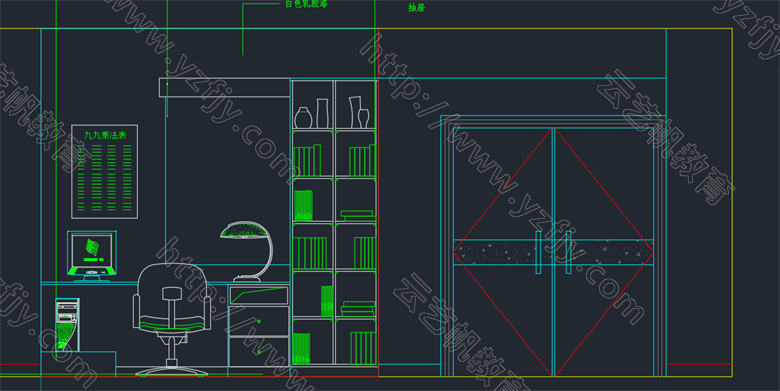780x391 pixels.
Task: Select the wall-mounted shelf above desk
Action: [224, 88]
